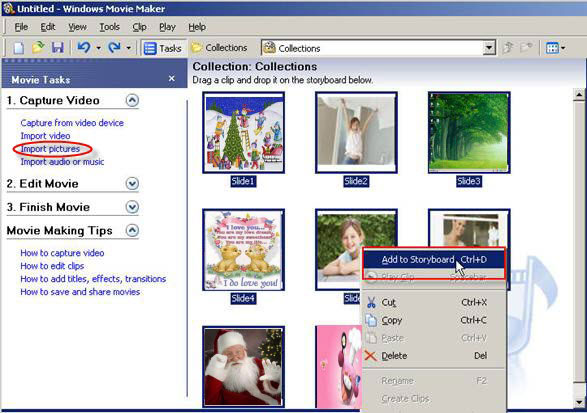Click the Undo arrow icon
Screen dimensions: 587x413
(83, 48)
